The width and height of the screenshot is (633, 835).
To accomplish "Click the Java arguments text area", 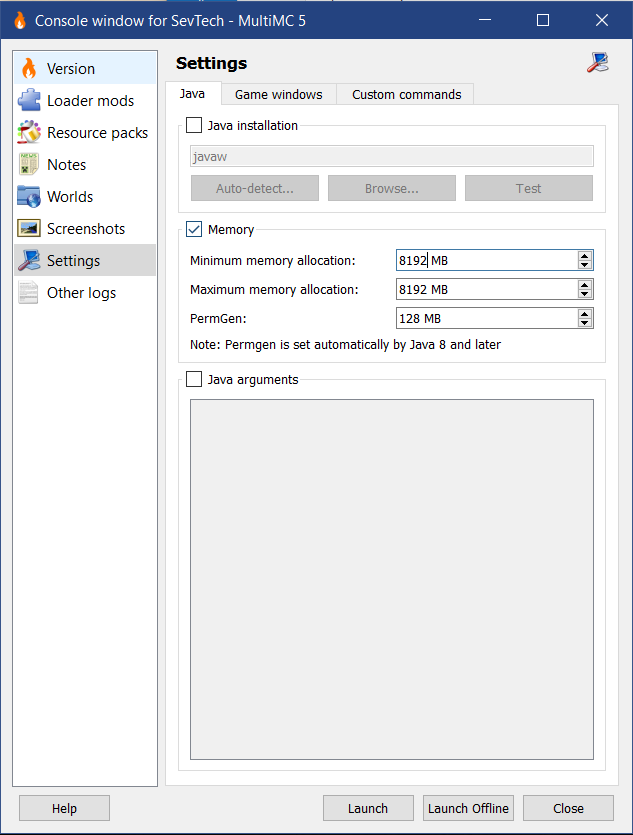I will [x=392, y=579].
